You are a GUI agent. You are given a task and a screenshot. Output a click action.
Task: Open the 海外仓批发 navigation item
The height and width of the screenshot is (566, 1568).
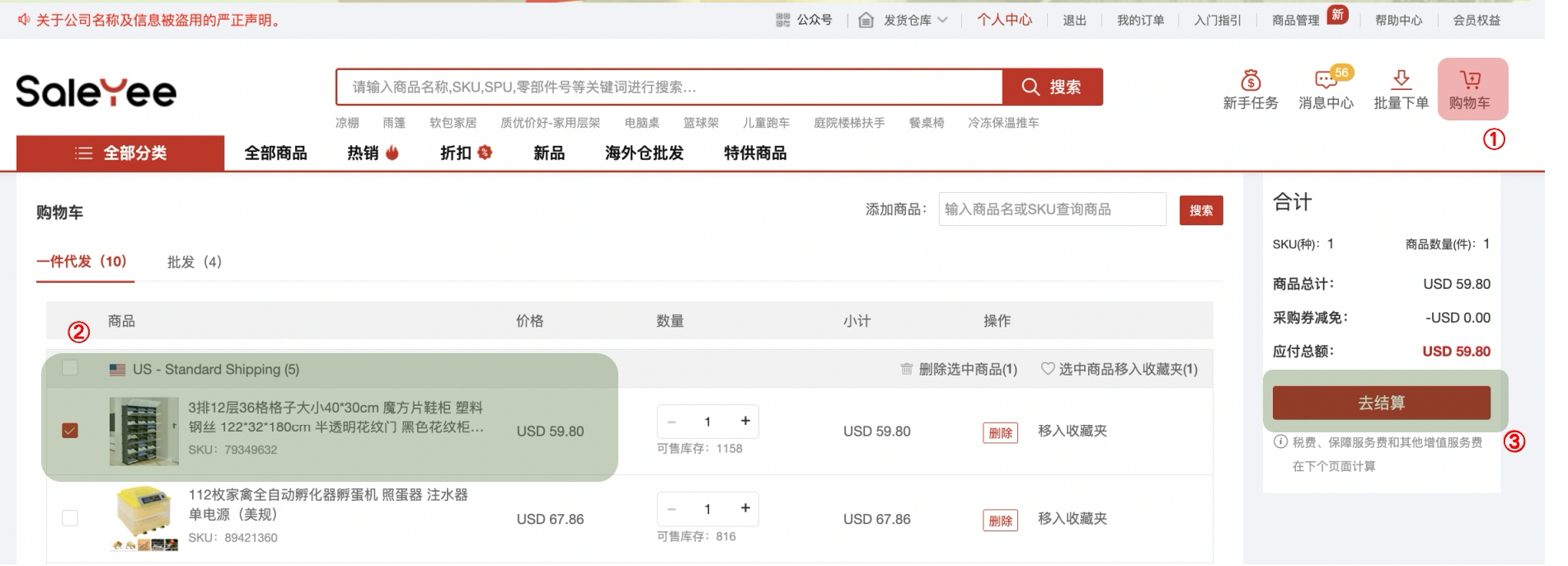644,153
